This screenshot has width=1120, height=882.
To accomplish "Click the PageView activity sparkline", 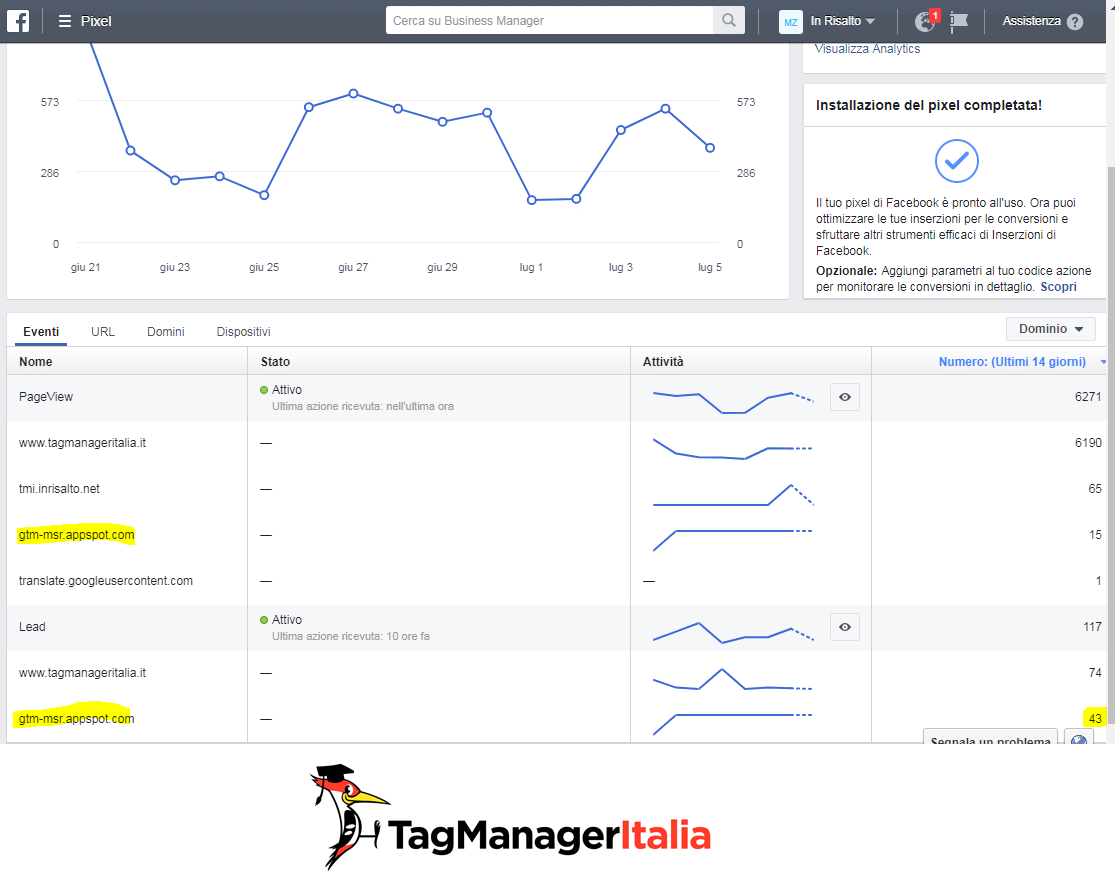I will (733, 402).
